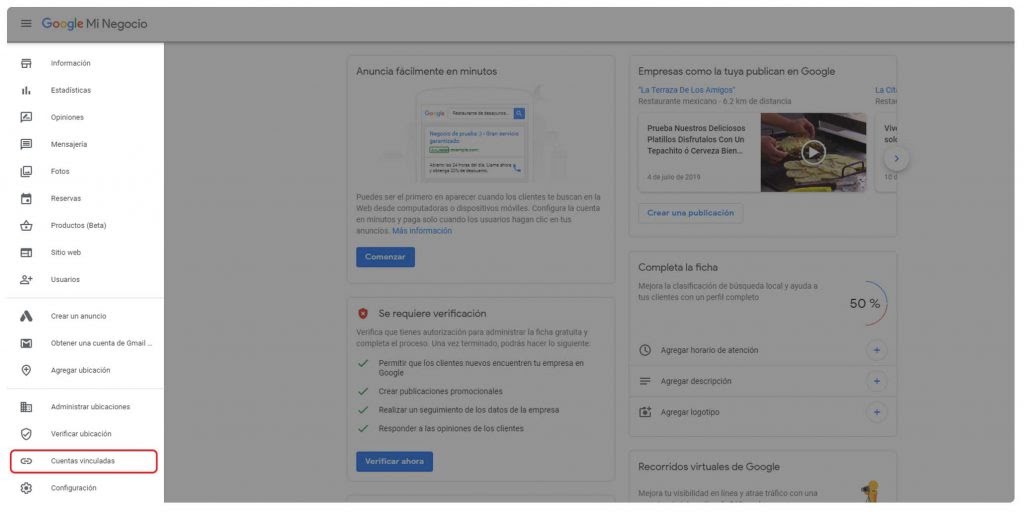Click the camera icon next to Agregar logotipo

coord(645,412)
